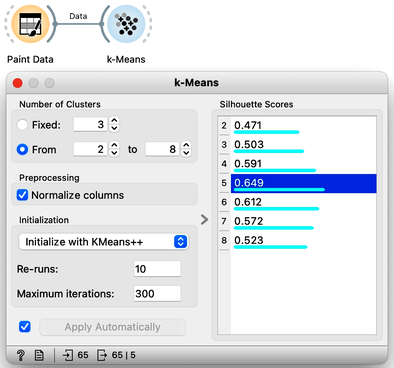Image resolution: width=394 pixels, height=368 pixels.
Task: Open the Initialize with KMeans++ dropdown
Action: click(103, 242)
